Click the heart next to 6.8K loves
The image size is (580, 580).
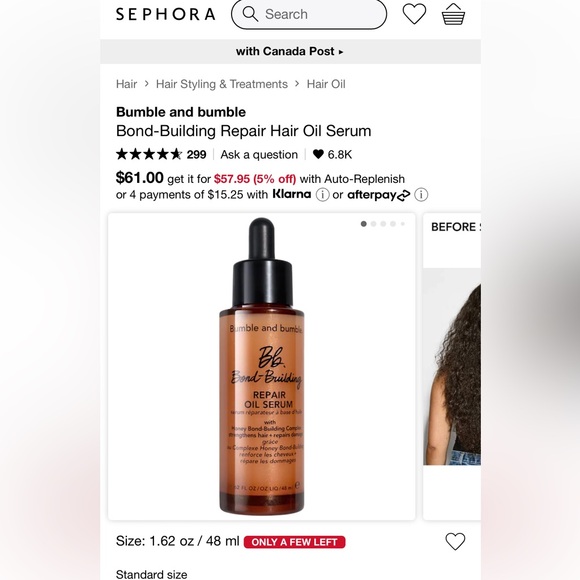[x=318, y=154]
